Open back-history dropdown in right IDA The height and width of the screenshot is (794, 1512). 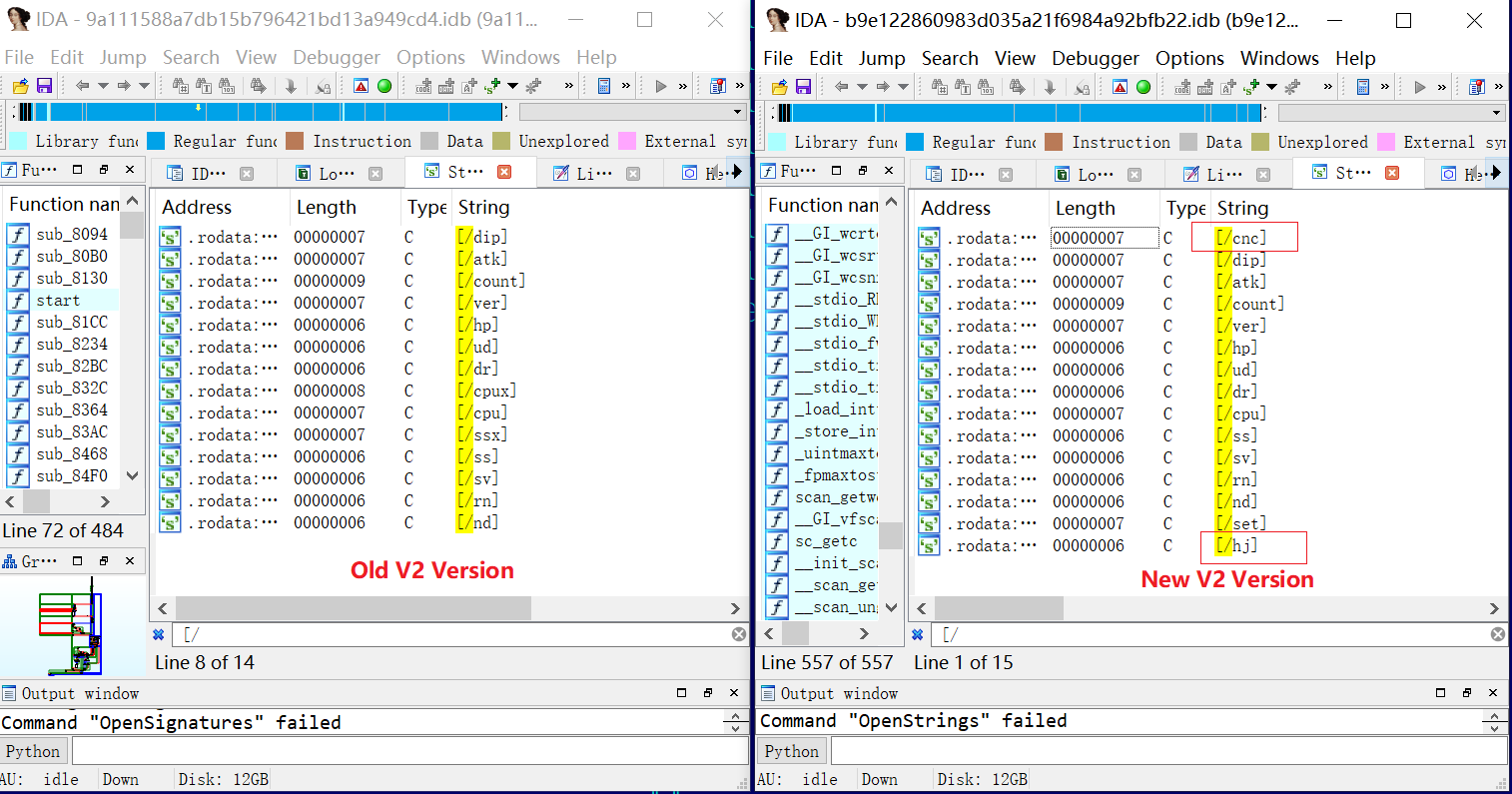(861, 87)
